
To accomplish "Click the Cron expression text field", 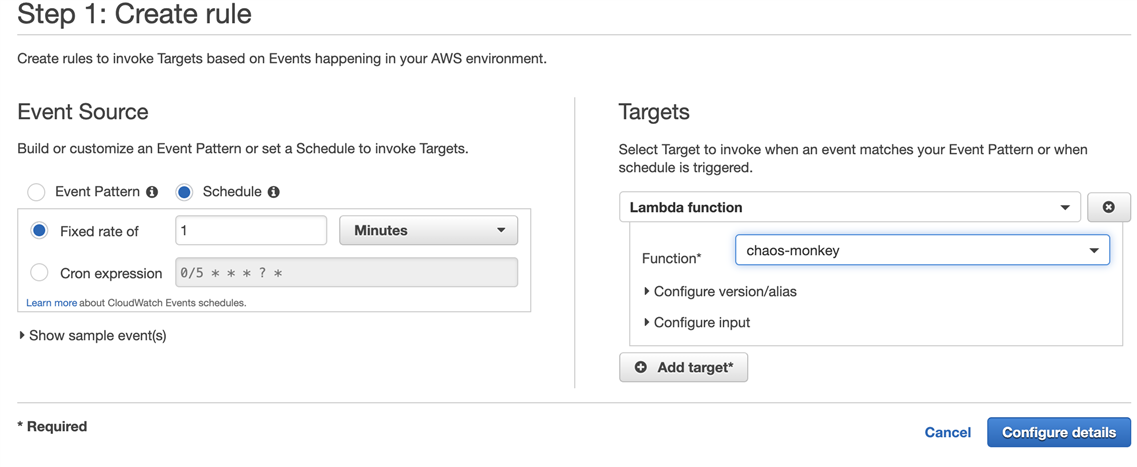I will point(347,273).
